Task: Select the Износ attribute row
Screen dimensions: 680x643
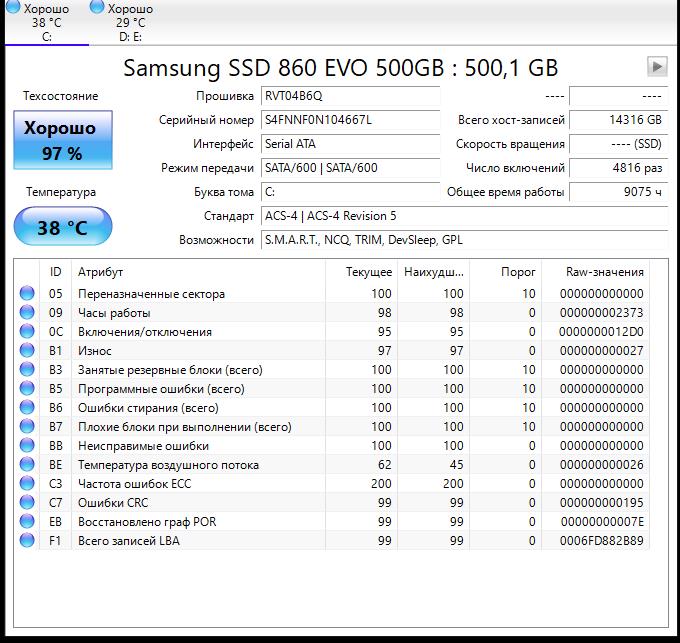Action: coord(332,351)
